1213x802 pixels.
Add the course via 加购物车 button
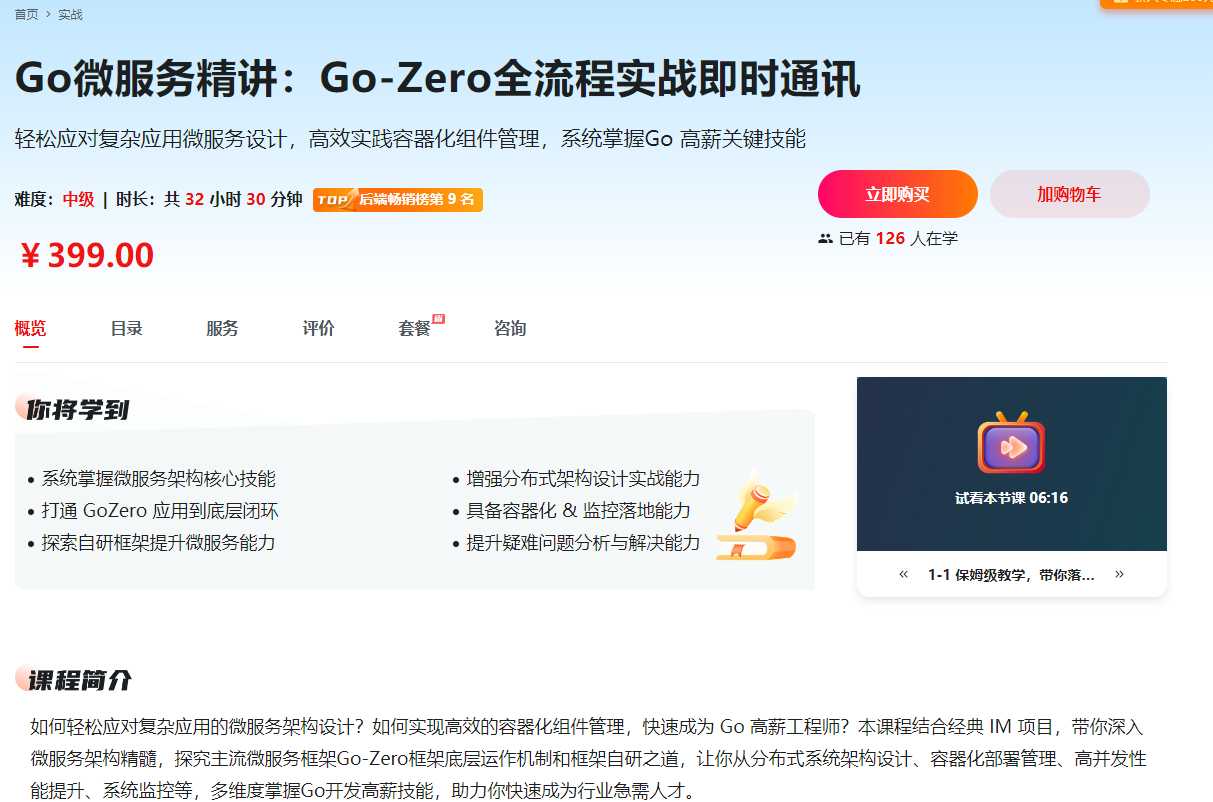pyautogui.click(x=1069, y=195)
